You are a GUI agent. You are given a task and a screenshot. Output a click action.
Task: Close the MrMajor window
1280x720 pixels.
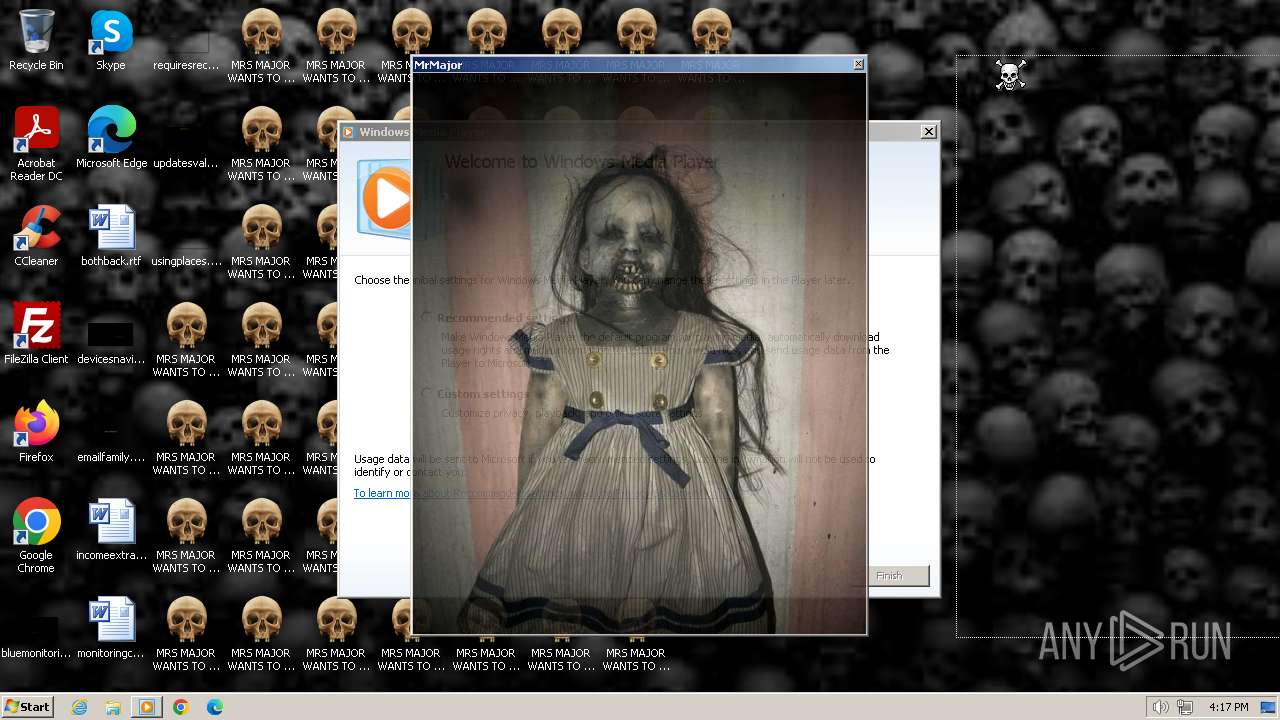858,64
